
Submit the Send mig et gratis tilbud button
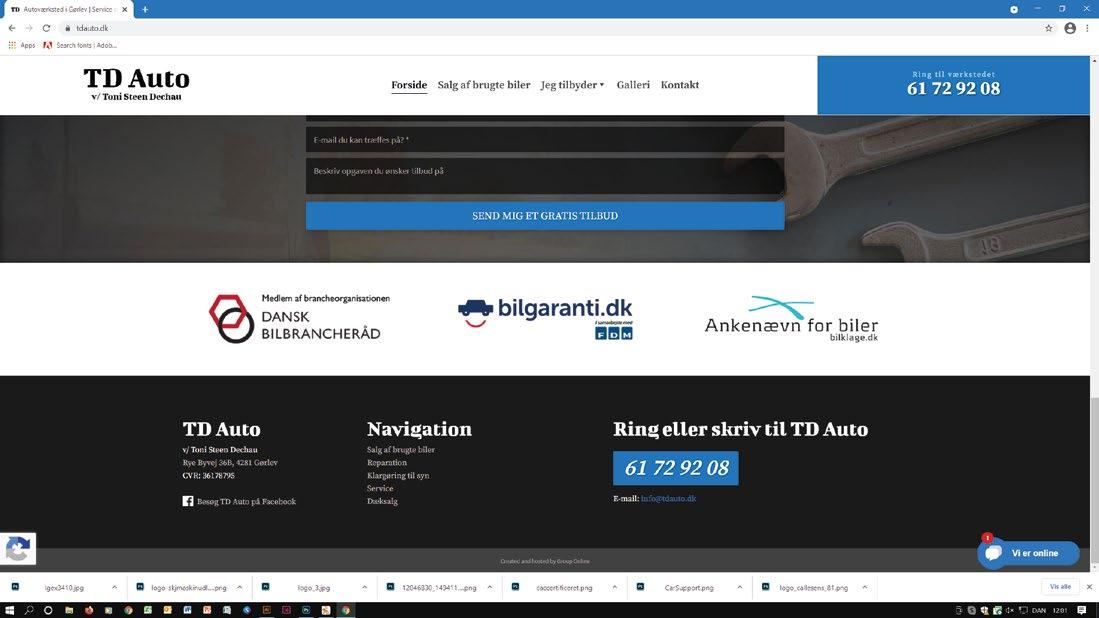click(x=545, y=216)
